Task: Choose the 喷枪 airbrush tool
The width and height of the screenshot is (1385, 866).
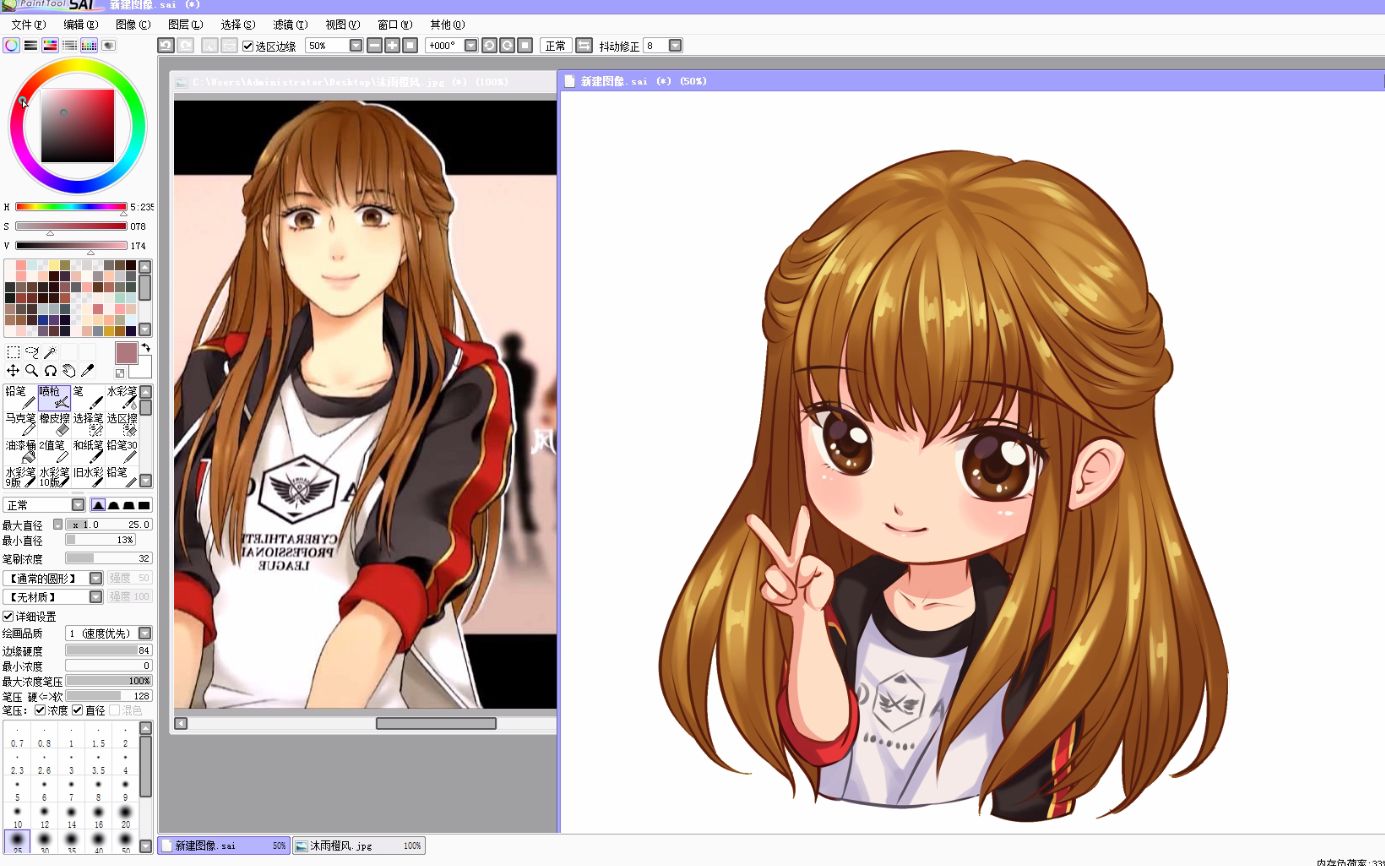Action: tap(54, 398)
